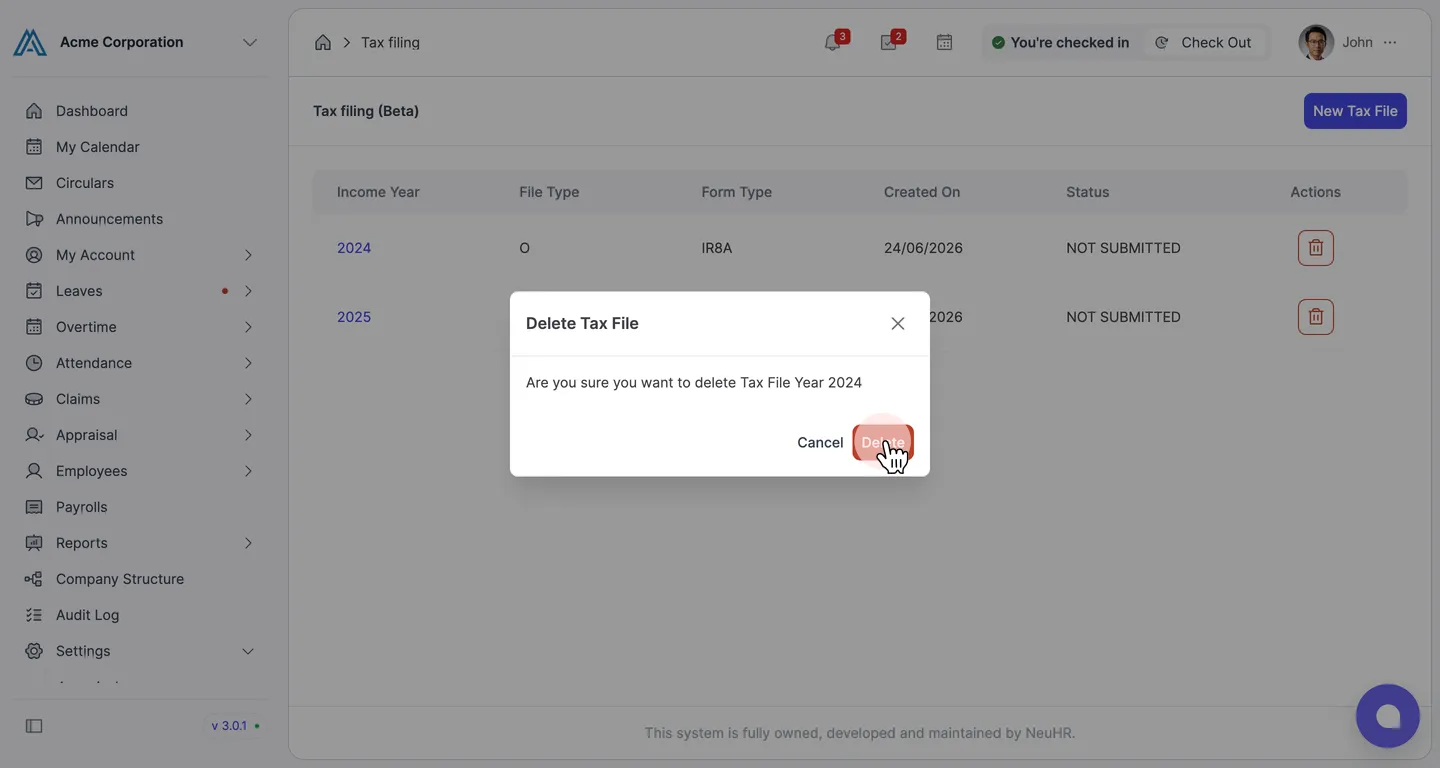Open the notifications bell icon
Screen dimensions: 1440x768
click(833, 42)
